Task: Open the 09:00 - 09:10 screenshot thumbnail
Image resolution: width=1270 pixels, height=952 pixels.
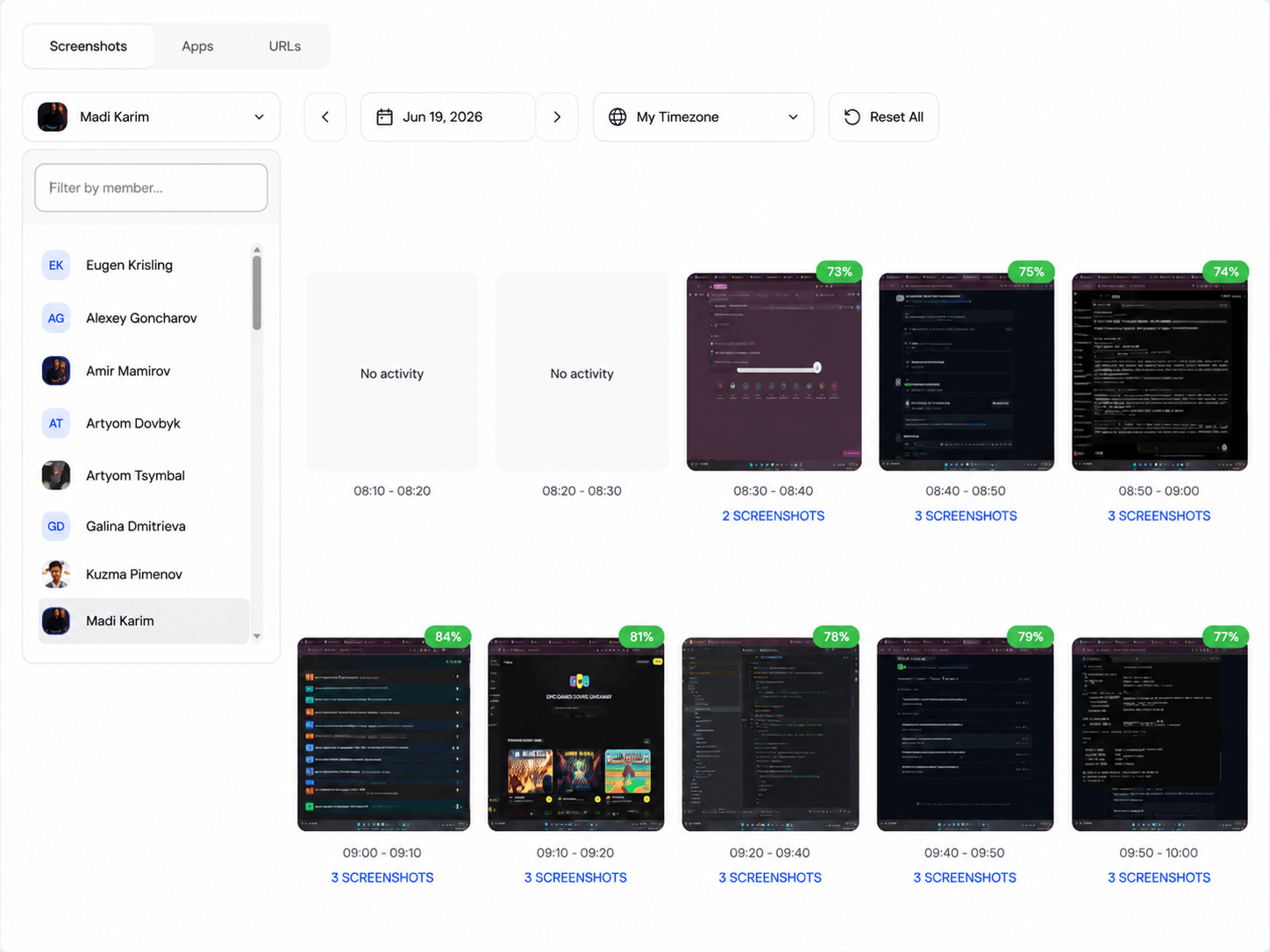Action: (384, 735)
